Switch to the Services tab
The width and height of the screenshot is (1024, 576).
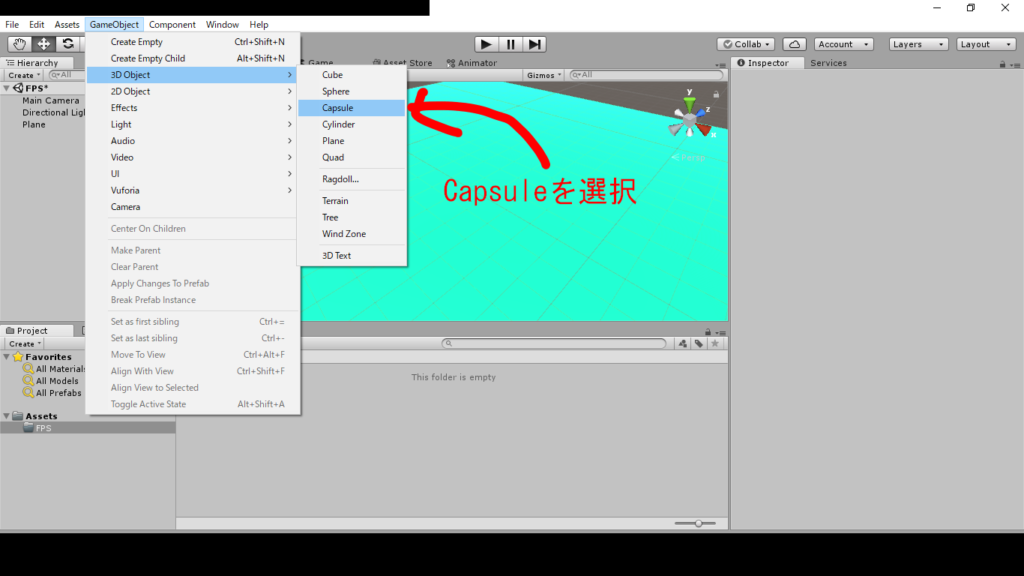pos(828,63)
